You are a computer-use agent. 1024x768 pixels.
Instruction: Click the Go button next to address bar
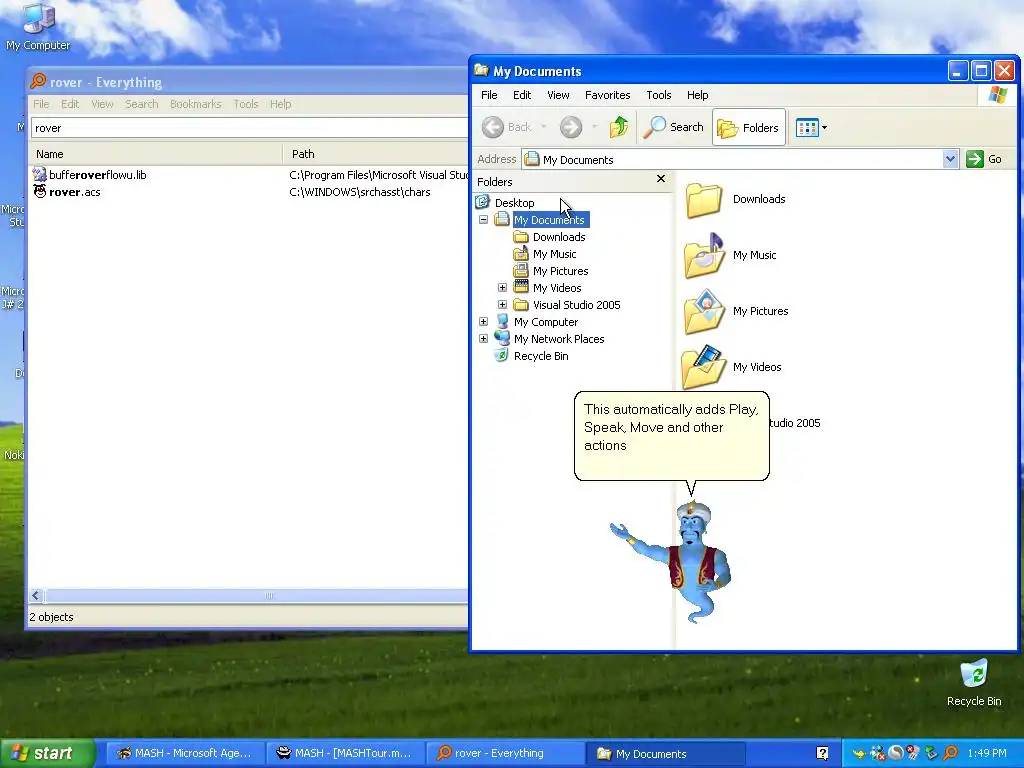pos(984,159)
